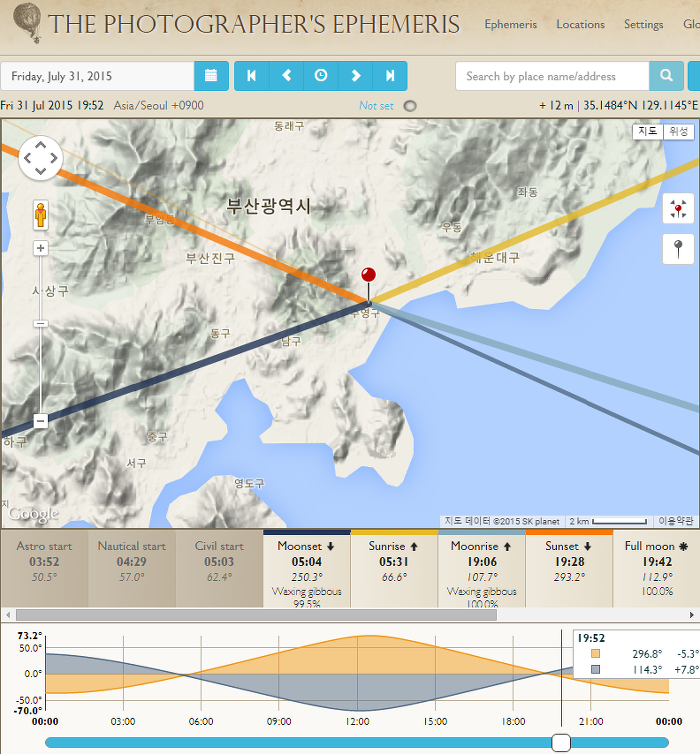Open the Ephemeris menu

coord(511,24)
